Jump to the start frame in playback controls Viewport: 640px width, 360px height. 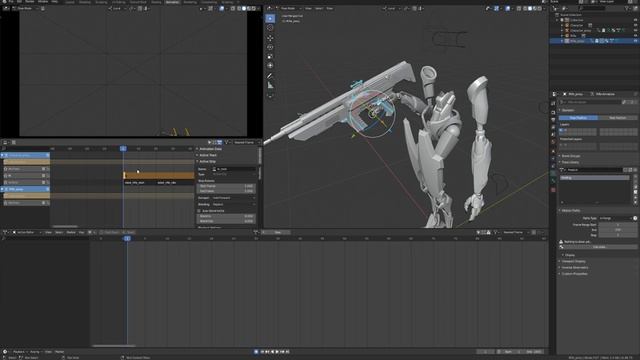click(262, 351)
